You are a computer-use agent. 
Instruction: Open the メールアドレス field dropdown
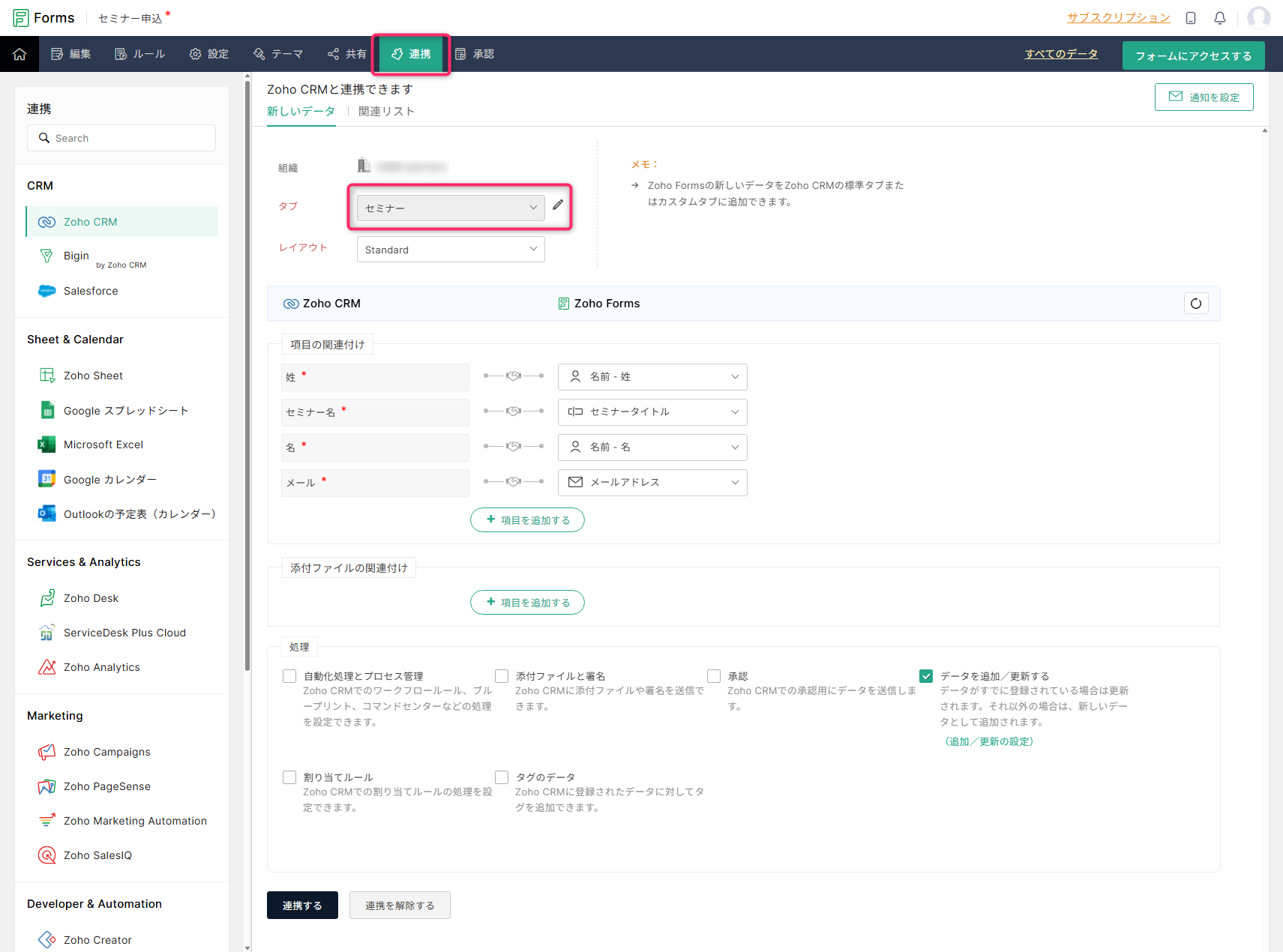[x=652, y=483]
